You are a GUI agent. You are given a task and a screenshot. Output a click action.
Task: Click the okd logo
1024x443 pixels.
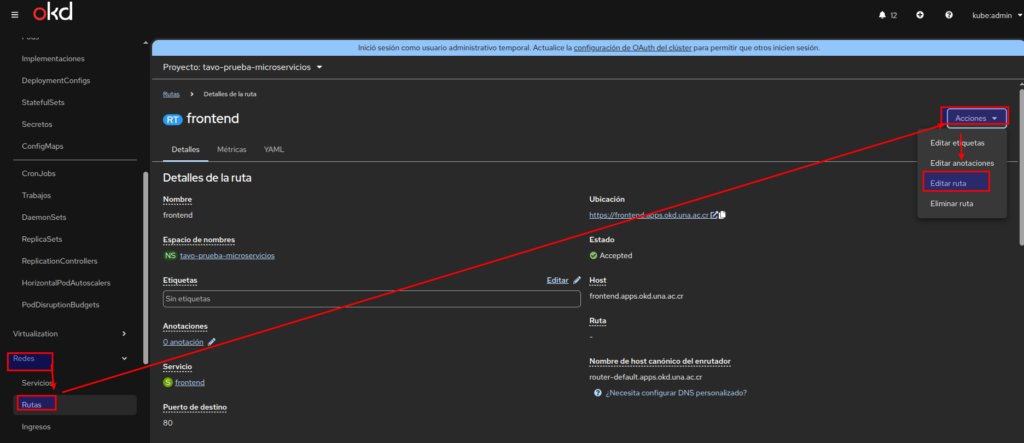[x=52, y=15]
